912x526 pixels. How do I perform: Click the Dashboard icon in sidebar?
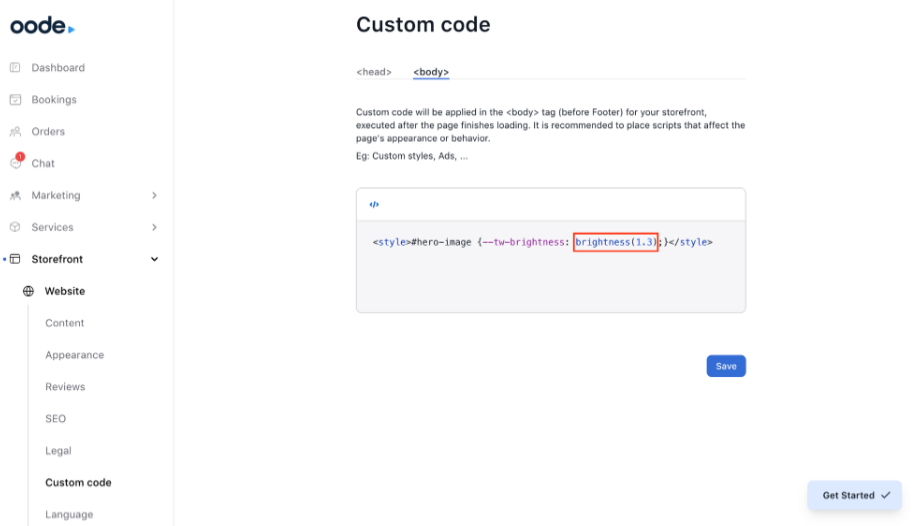pyautogui.click(x=15, y=68)
